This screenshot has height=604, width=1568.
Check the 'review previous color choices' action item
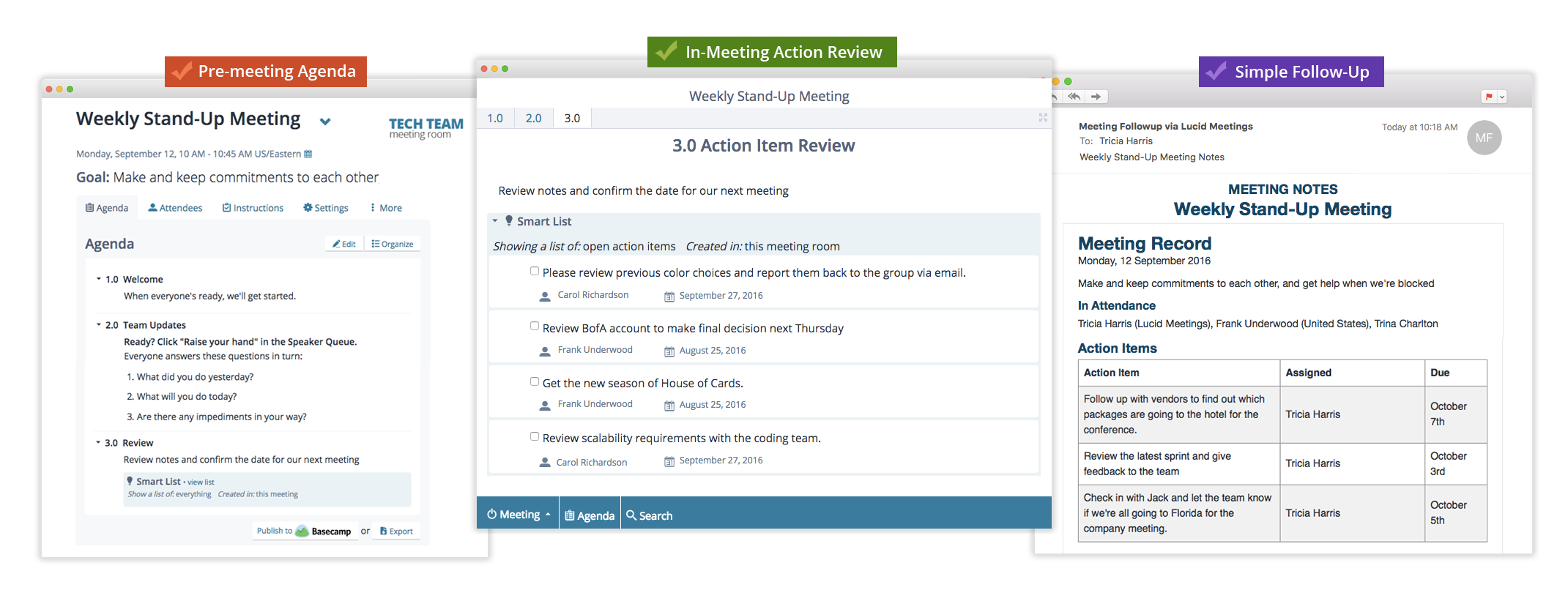[x=535, y=271]
